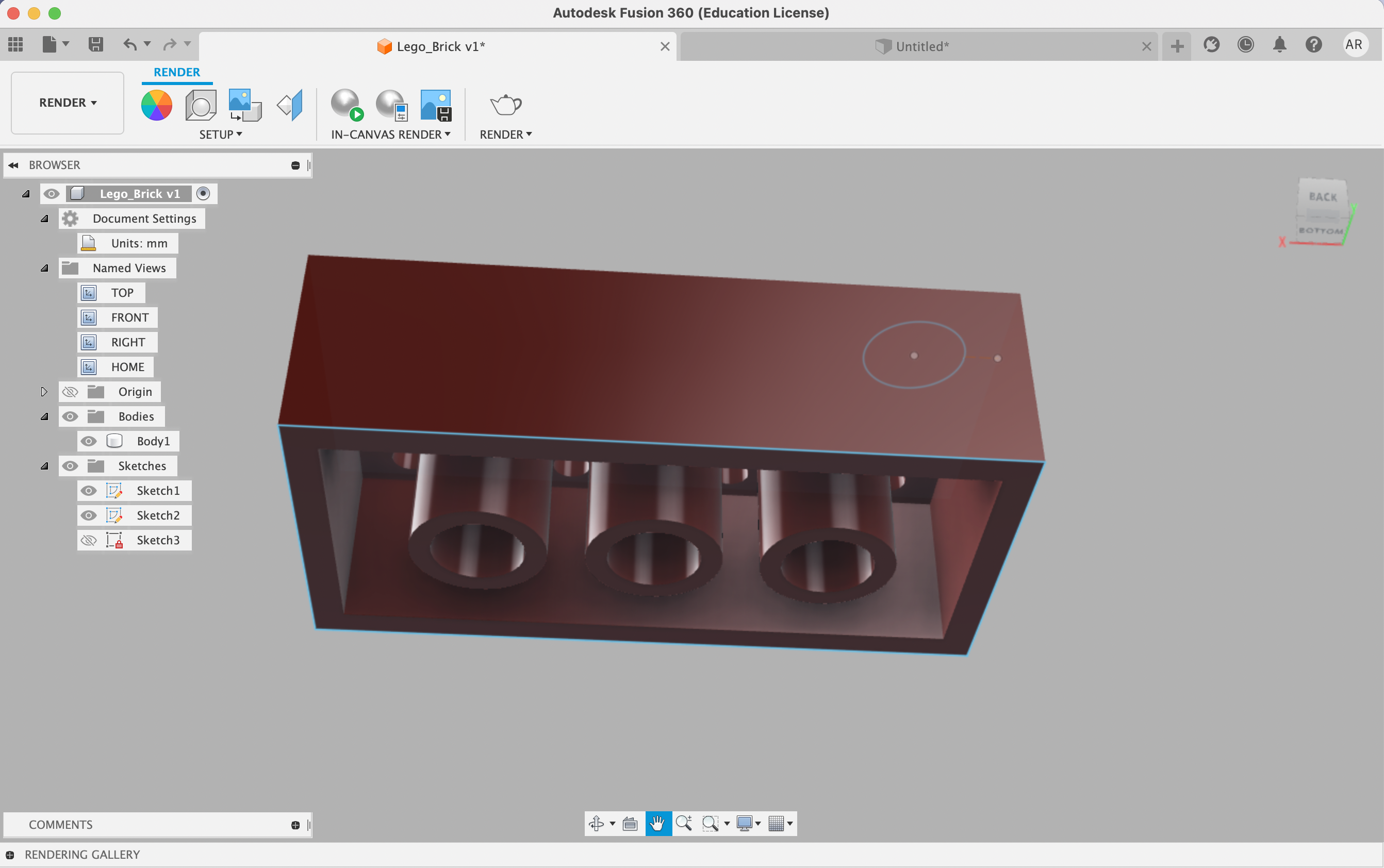Click the Look At icon
Viewport: 1384px width, 868px height.
(x=630, y=824)
